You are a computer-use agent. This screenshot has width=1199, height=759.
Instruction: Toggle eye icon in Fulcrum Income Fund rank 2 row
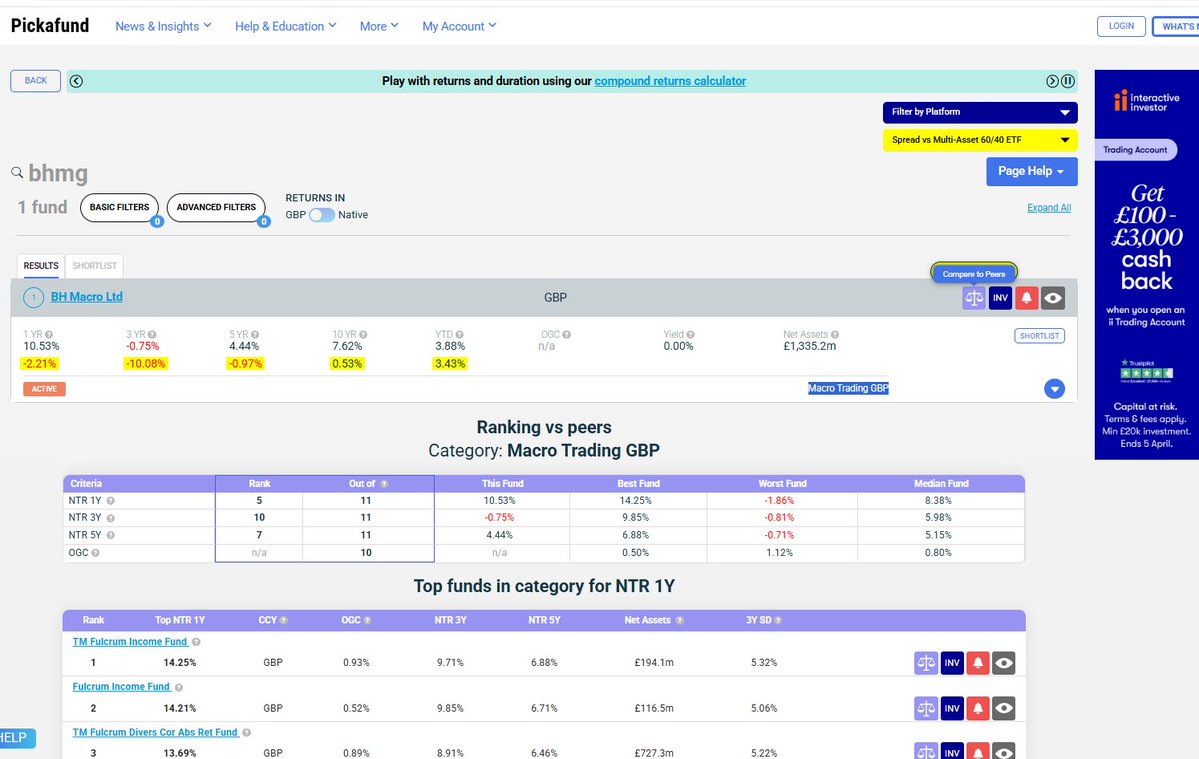pyautogui.click(x=1004, y=709)
